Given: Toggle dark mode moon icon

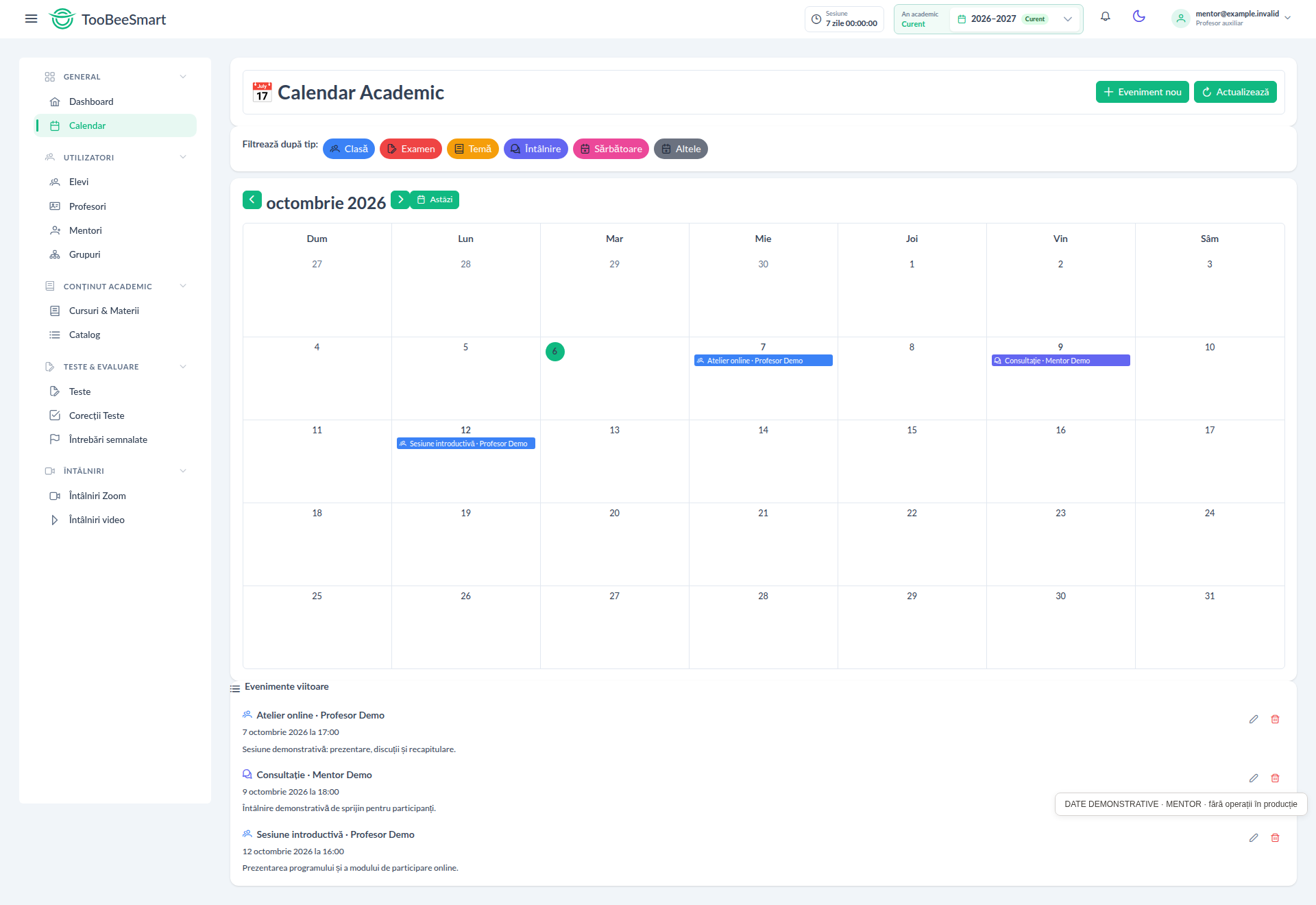Looking at the screenshot, I should [x=1139, y=16].
